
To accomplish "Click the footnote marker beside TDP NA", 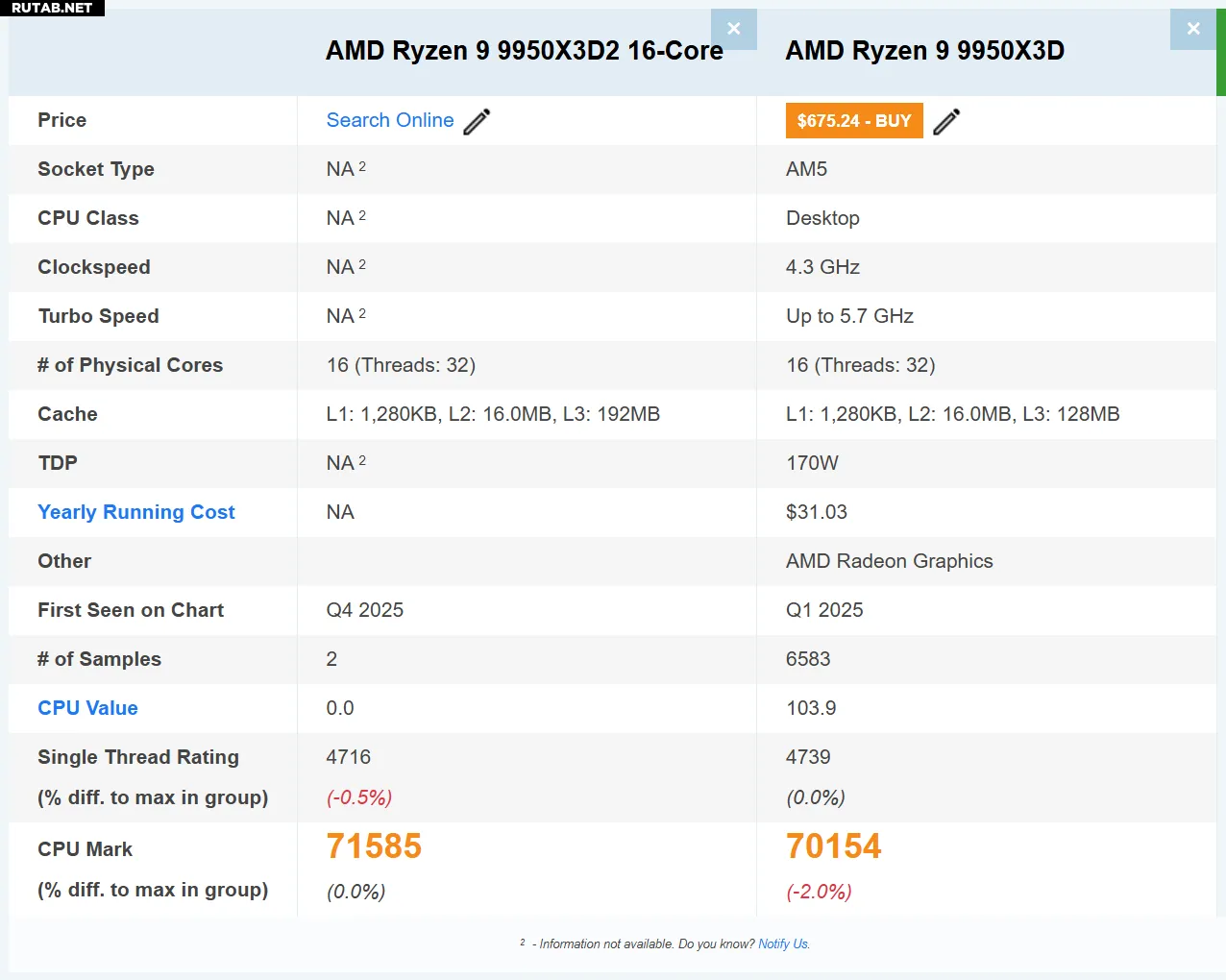I will pyautogui.click(x=362, y=460).
